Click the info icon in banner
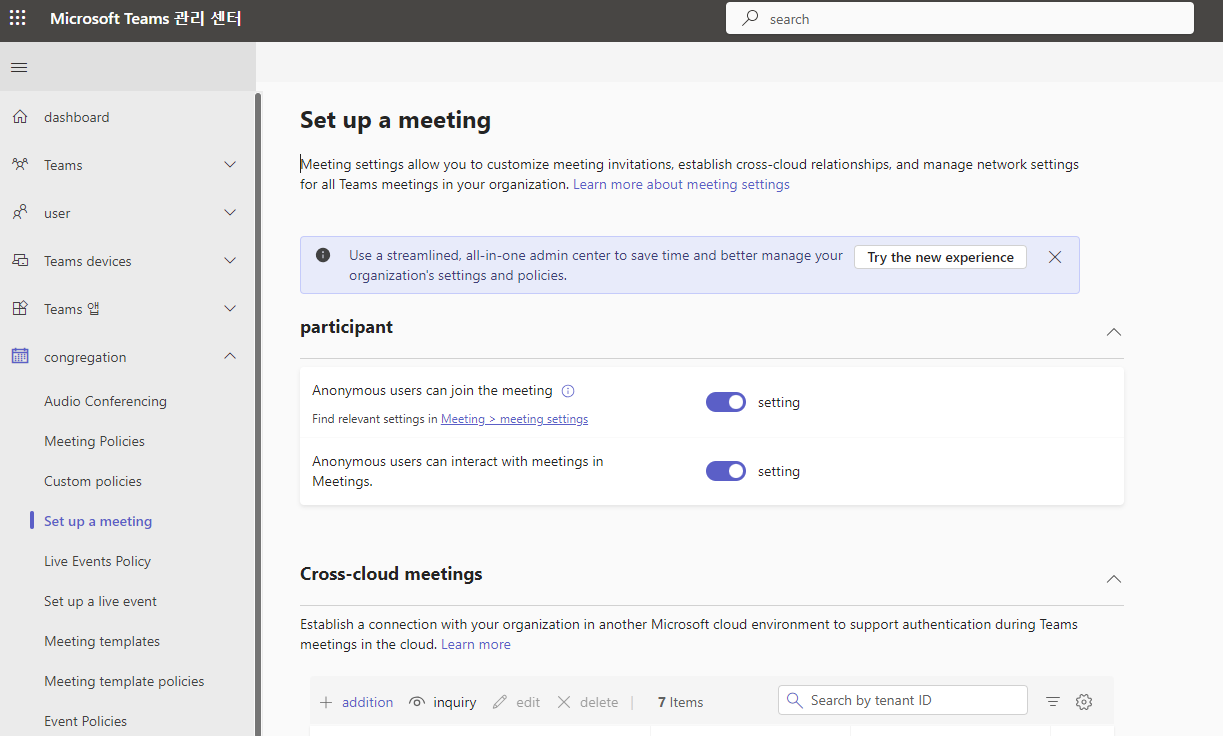 [x=323, y=255]
